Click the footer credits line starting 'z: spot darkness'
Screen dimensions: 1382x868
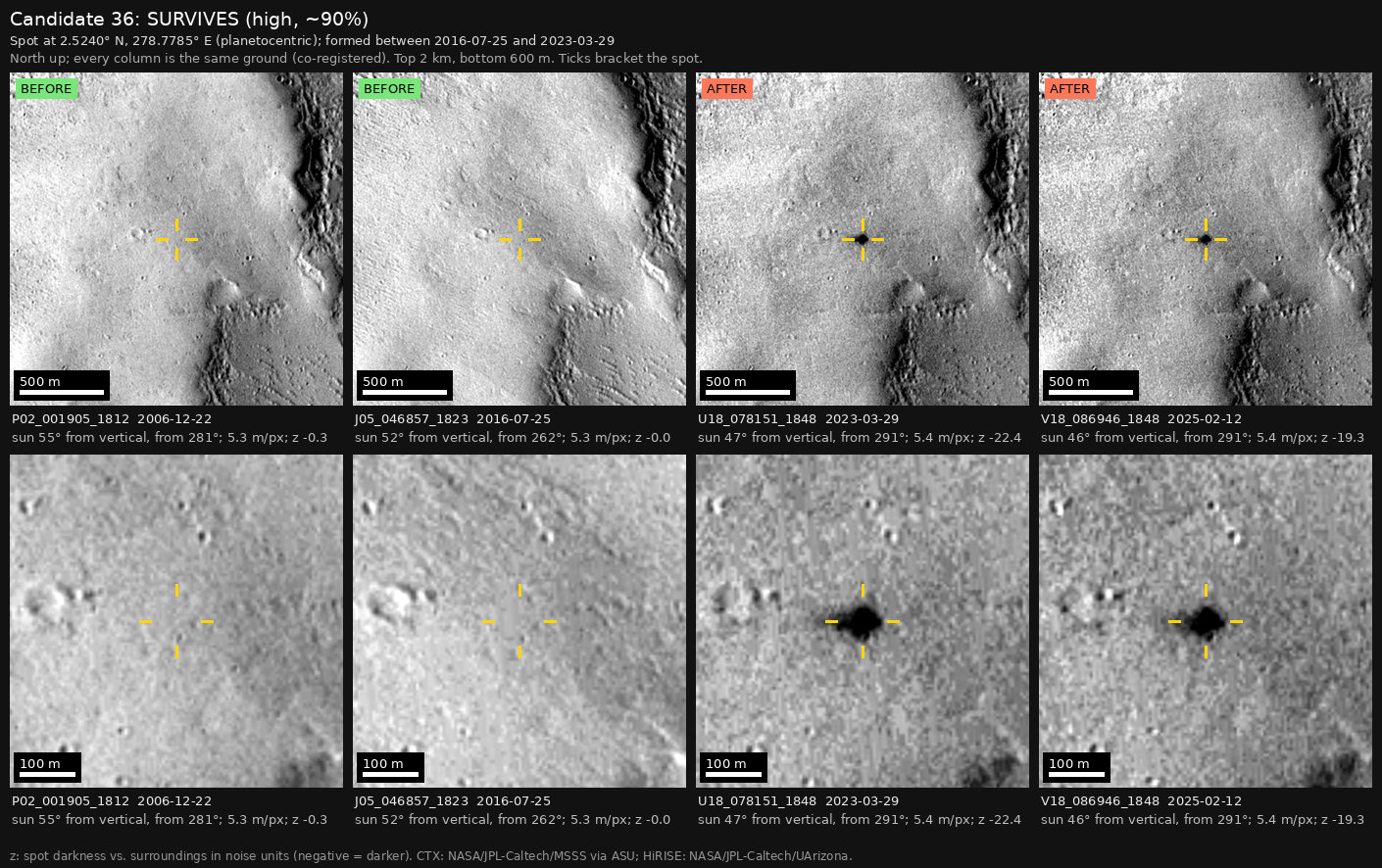(x=431, y=856)
